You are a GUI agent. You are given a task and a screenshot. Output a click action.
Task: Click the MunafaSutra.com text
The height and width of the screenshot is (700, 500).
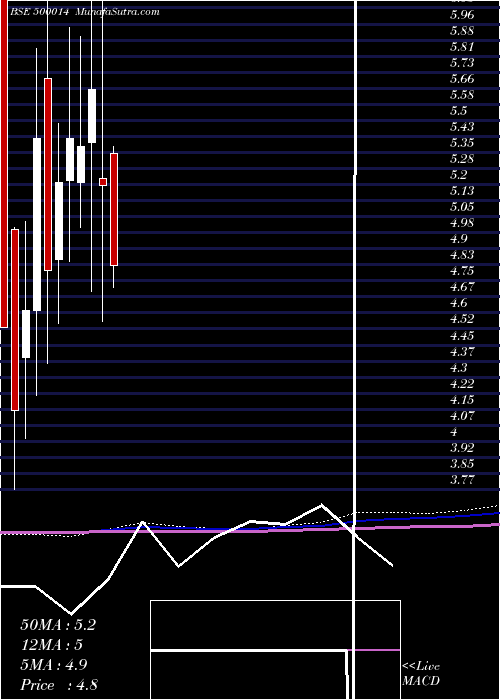pyautogui.click(x=117, y=12)
